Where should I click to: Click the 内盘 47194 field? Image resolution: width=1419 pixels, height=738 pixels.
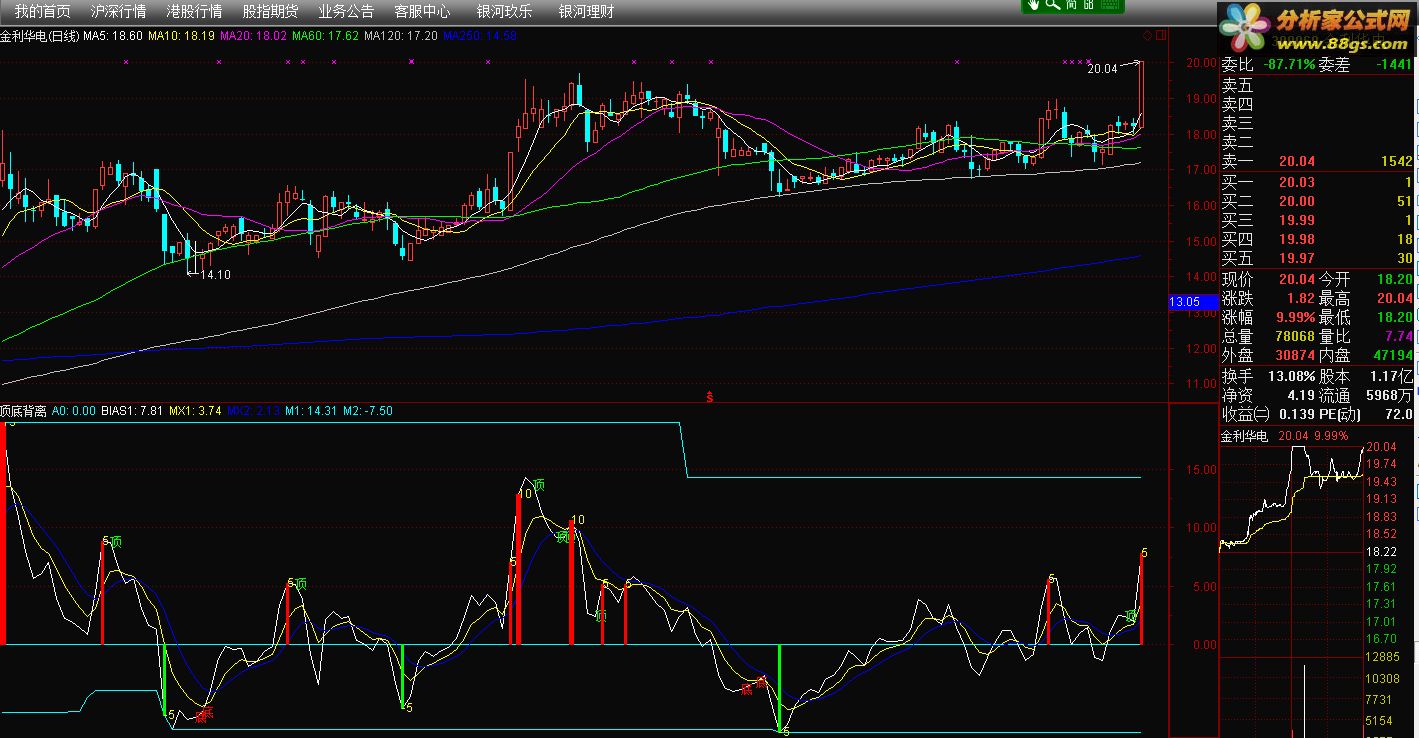pyautogui.click(x=1366, y=355)
